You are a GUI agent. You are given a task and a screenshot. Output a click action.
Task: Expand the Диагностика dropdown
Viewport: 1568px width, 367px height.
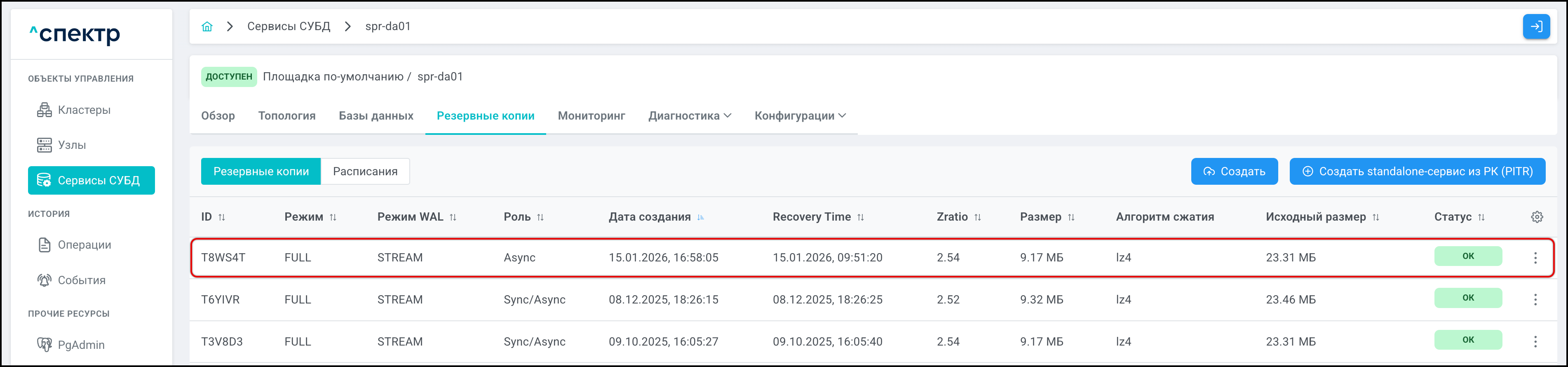[689, 115]
